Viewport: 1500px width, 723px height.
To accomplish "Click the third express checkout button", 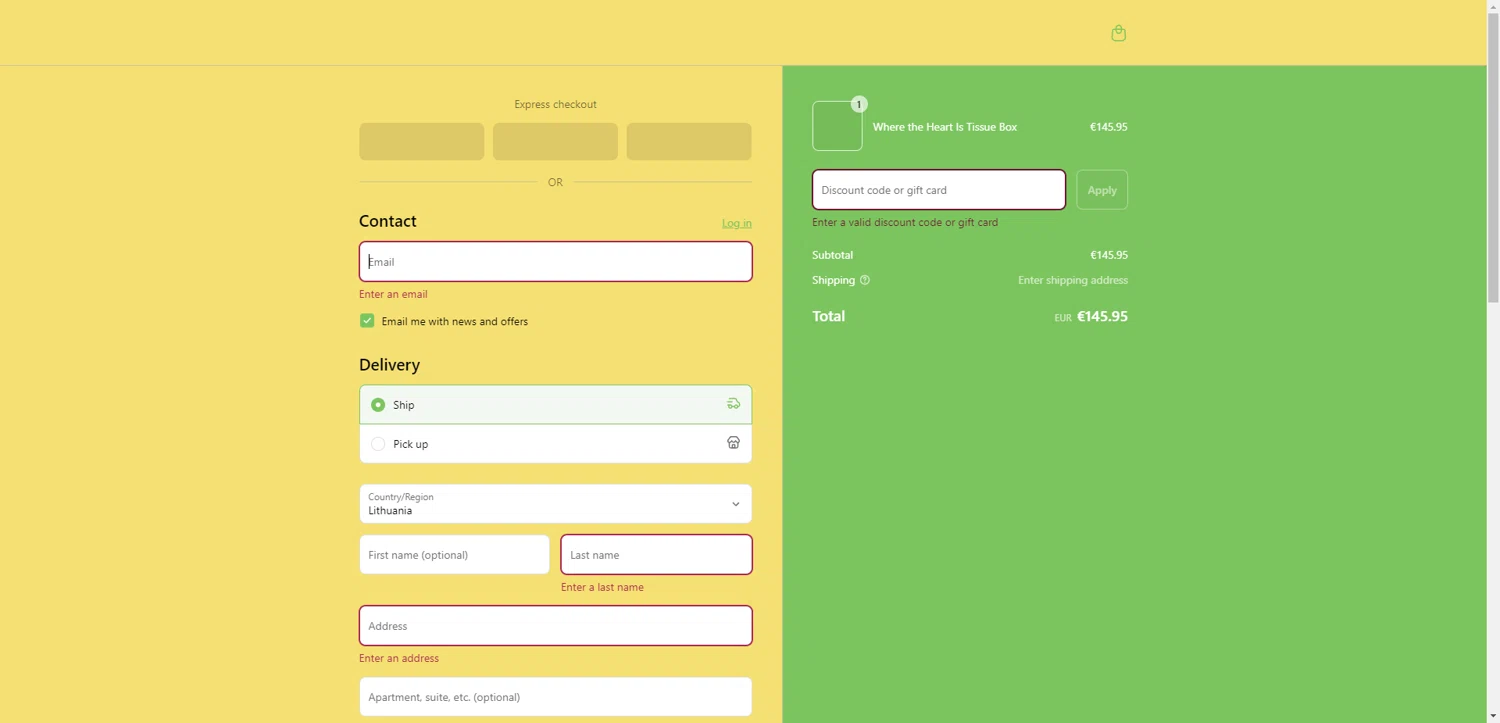I will coord(689,142).
